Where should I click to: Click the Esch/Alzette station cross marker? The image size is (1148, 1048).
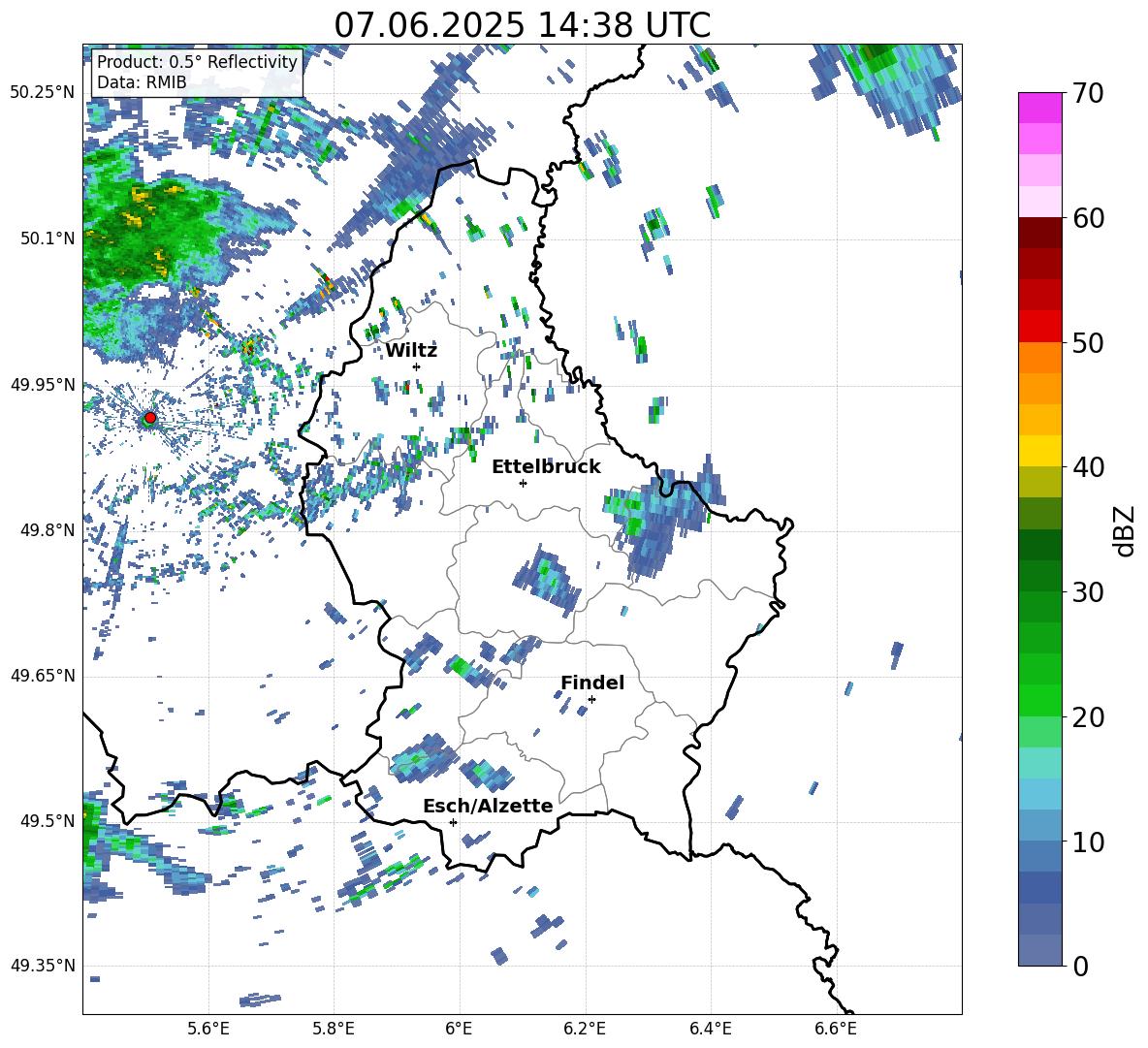point(453,822)
